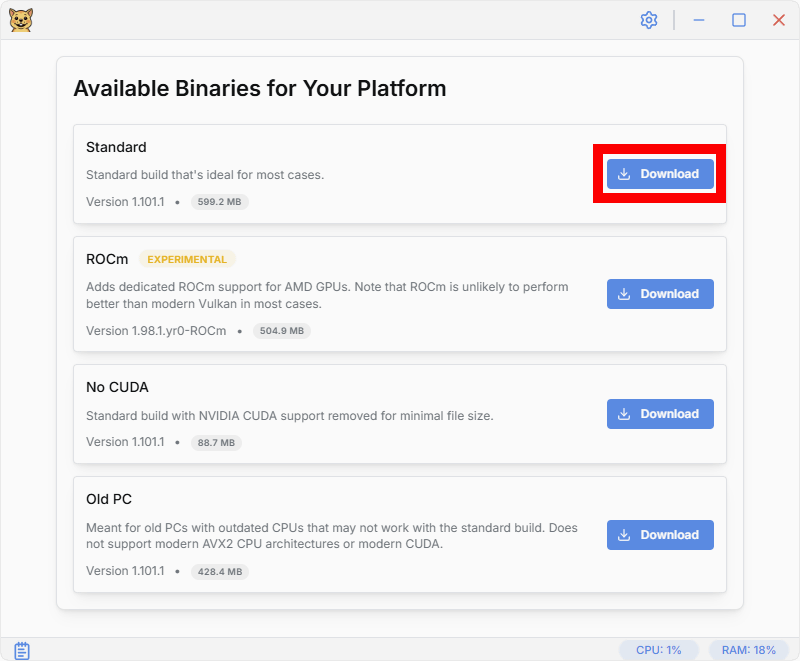Download the ROCm experimental build
The width and height of the screenshot is (800, 661).
tap(660, 294)
